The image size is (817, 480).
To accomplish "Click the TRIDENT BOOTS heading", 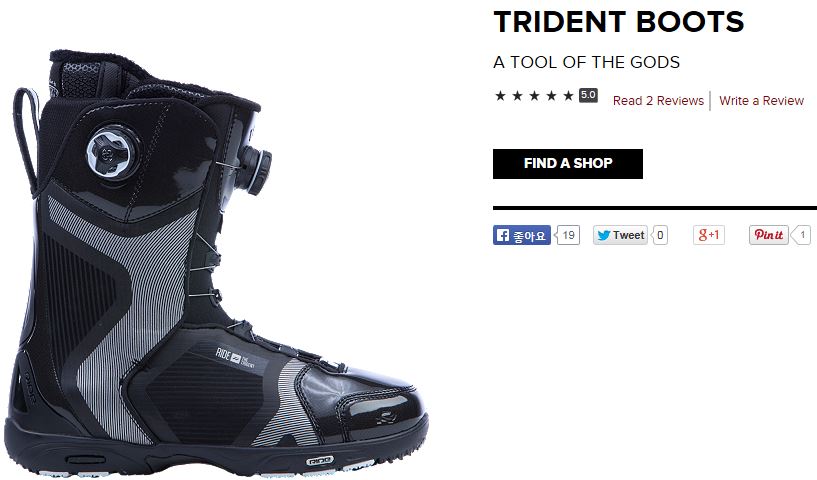I will (x=618, y=22).
